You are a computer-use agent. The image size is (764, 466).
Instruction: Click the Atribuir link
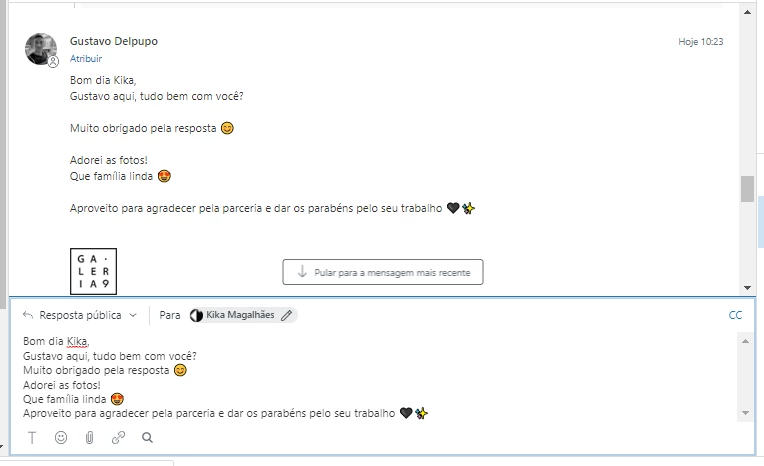[x=86, y=58]
